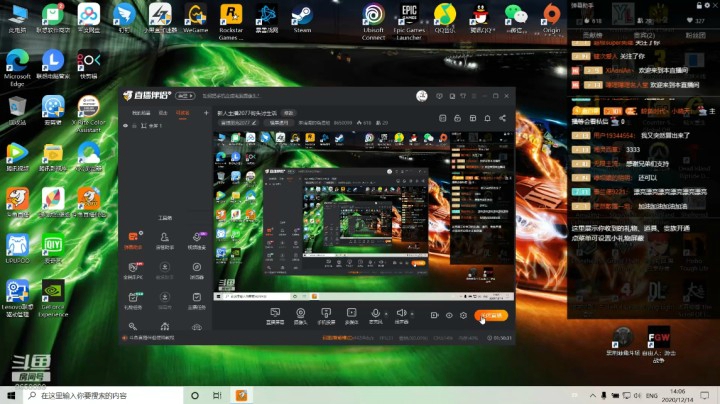Click the cloud tool at toolbox bottom

click(197, 327)
